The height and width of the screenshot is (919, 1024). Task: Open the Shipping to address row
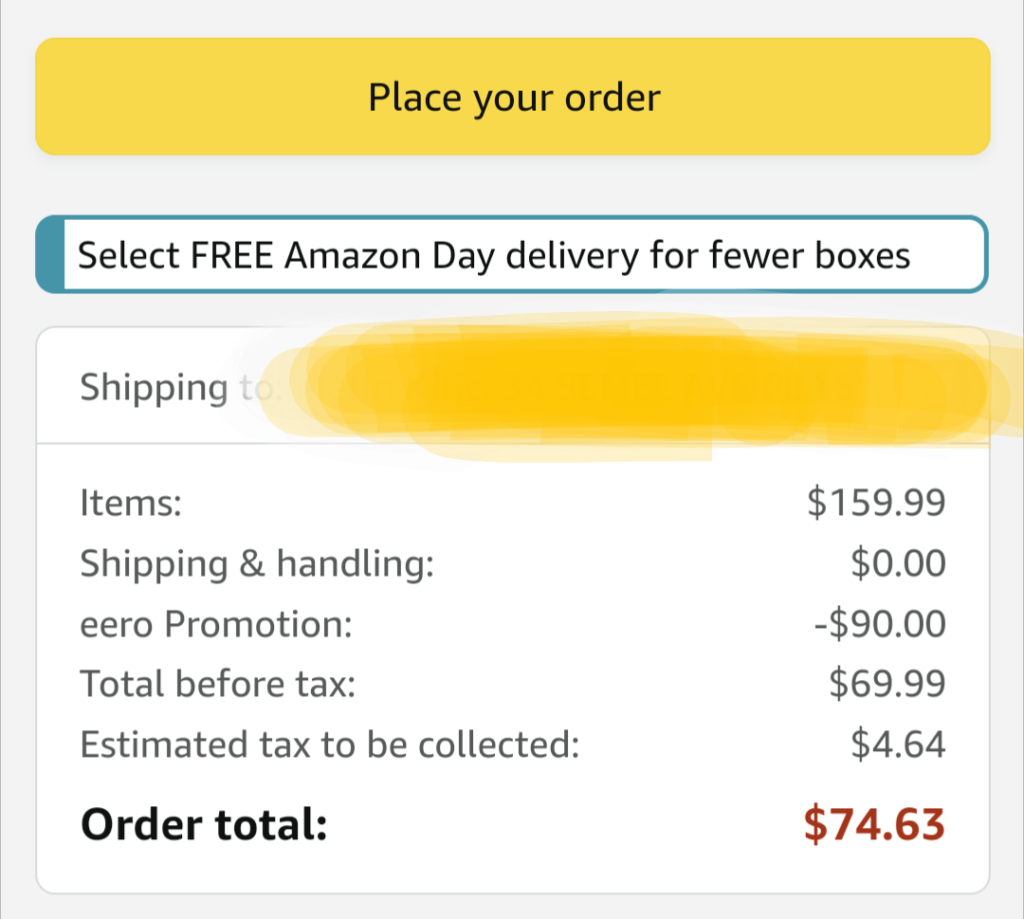(513, 386)
